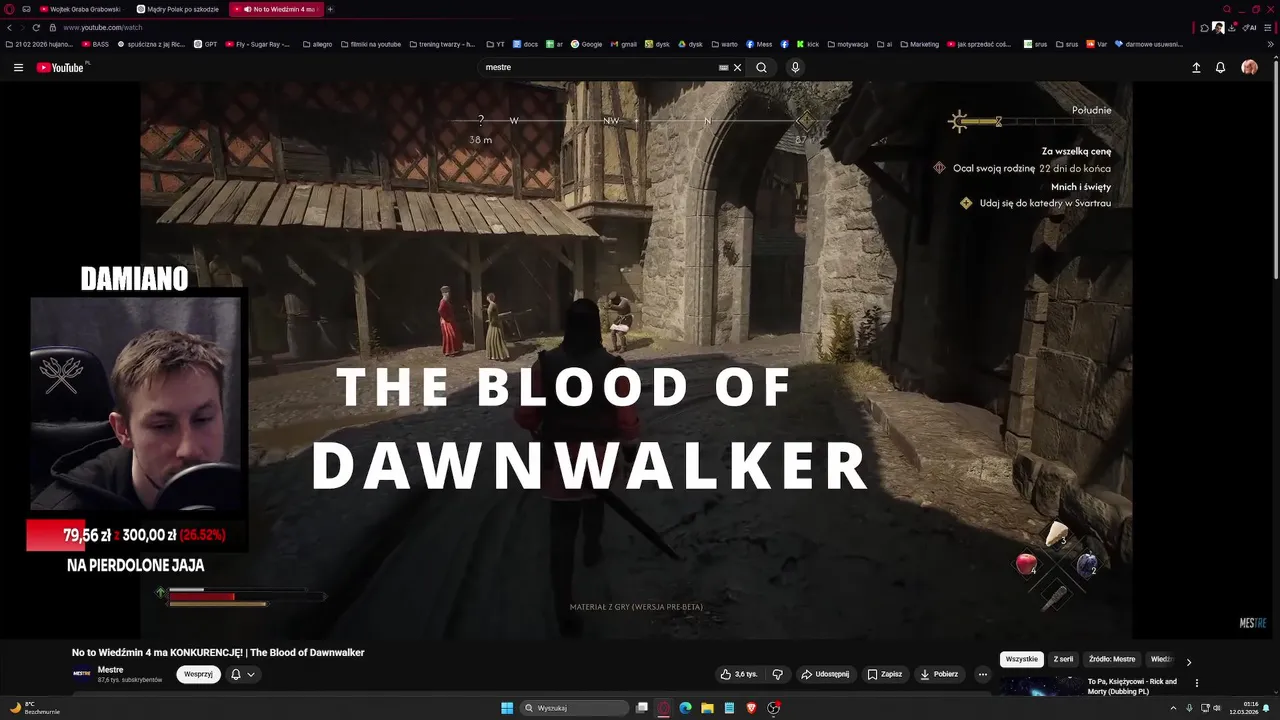This screenshot has height=720, width=1280.
Task: Clear the search query with X icon
Action: coord(738,68)
